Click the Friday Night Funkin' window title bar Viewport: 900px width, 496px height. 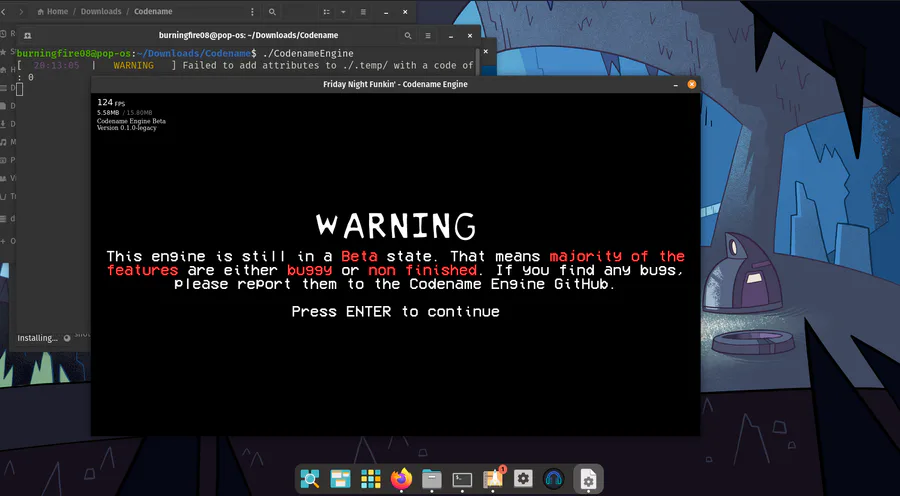click(x=395, y=84)
